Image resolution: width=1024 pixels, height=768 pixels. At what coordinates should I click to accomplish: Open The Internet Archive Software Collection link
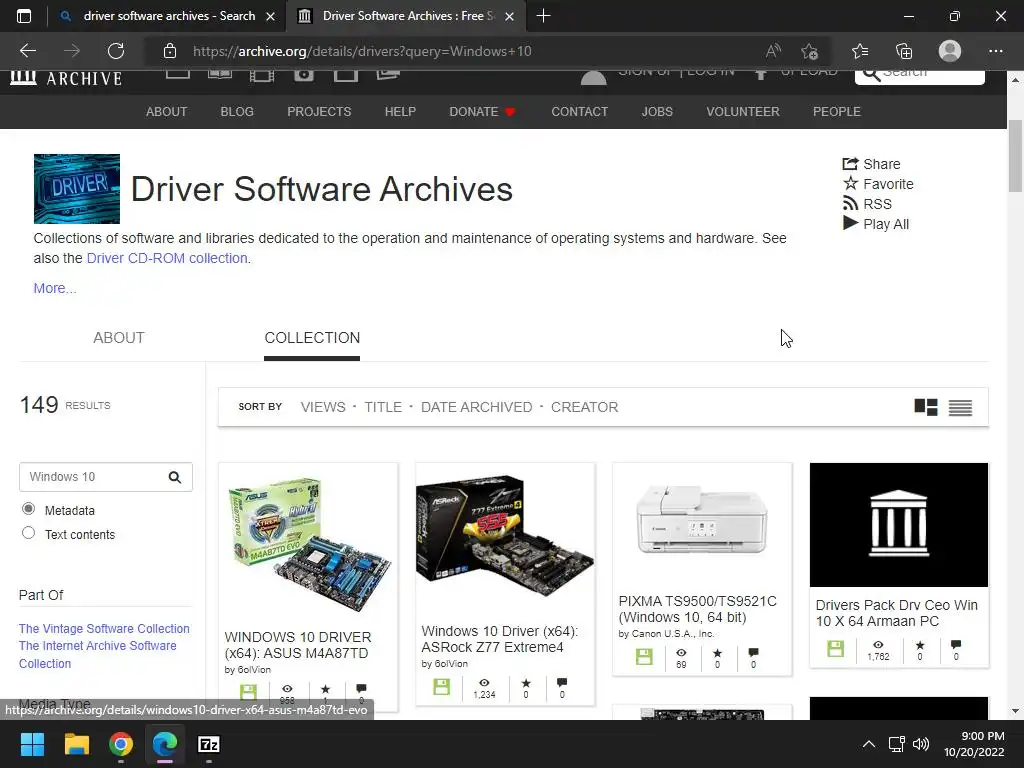97,654
